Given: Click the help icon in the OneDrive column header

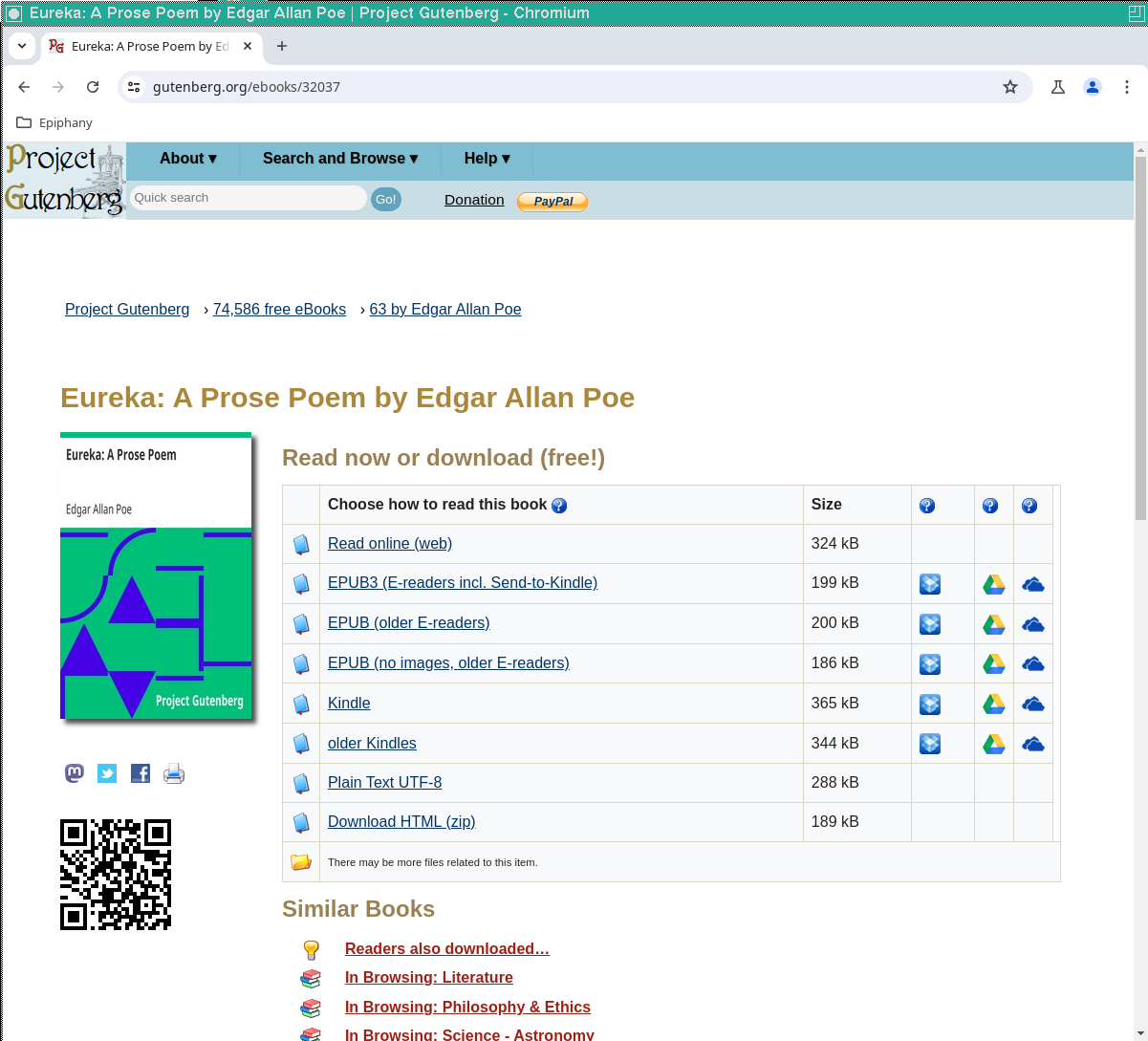Looking at the screenshot, I should [x=1029, y=506].
